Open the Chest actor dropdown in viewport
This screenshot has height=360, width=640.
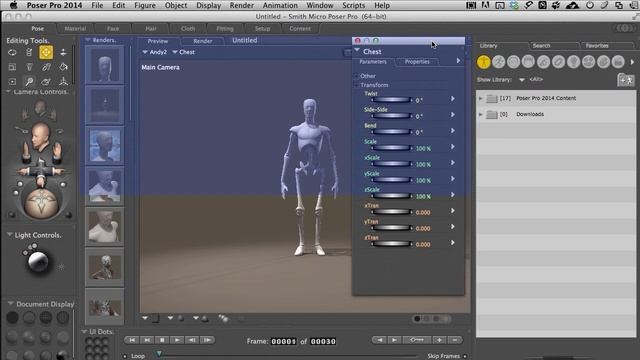click(x=175, y=52)
